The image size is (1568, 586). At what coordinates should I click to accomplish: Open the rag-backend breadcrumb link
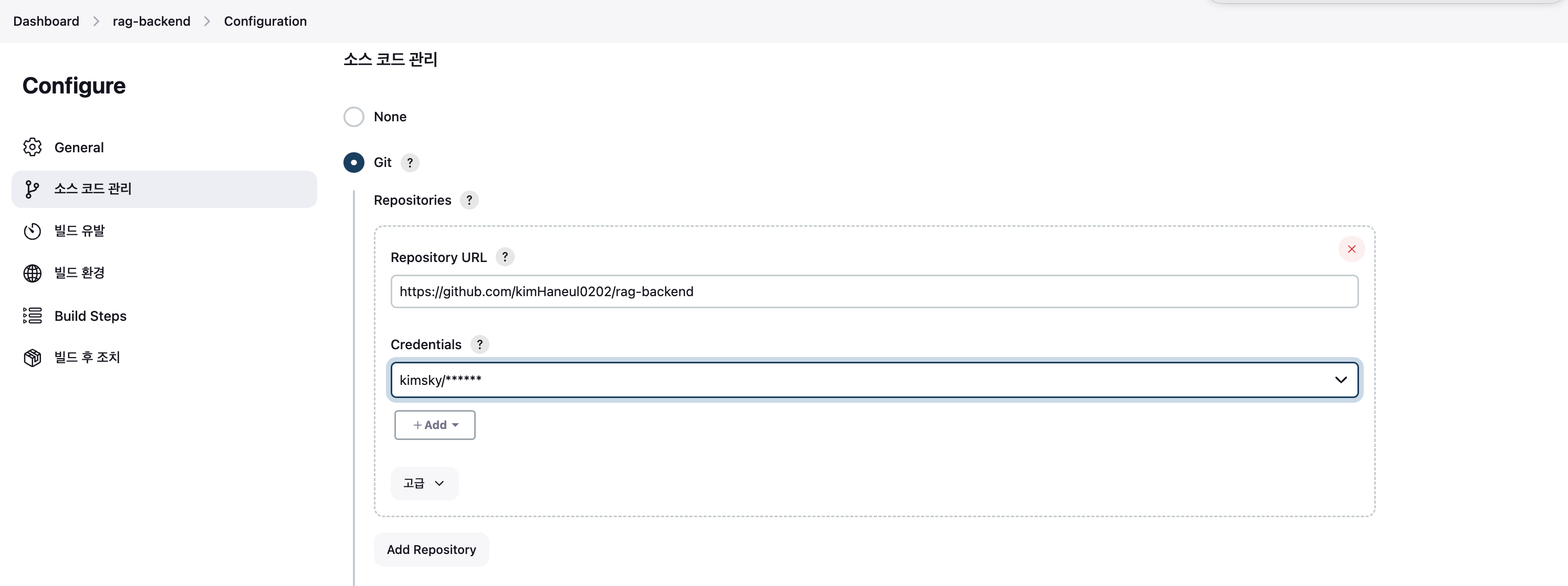pos(152,22)
